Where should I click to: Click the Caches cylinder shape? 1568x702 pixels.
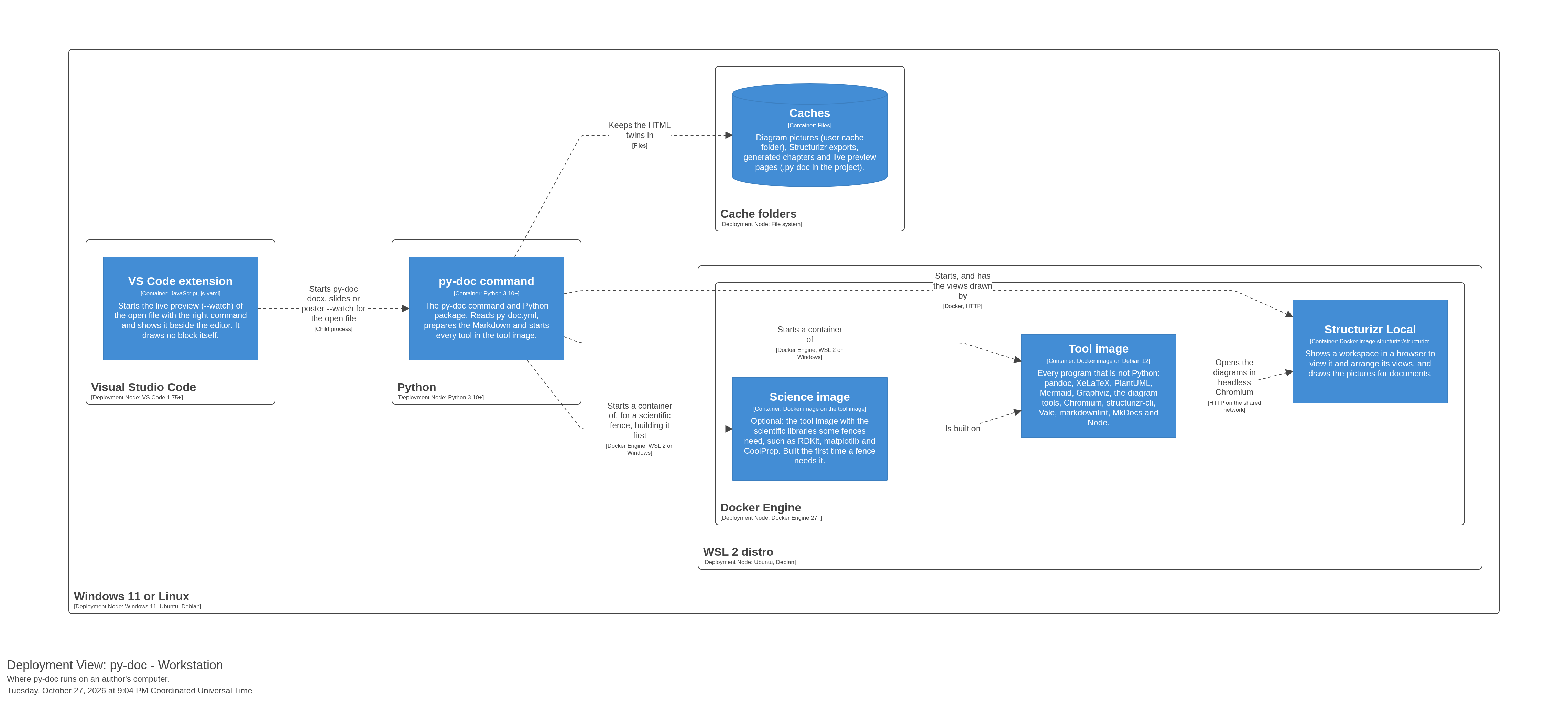point(809,135)
